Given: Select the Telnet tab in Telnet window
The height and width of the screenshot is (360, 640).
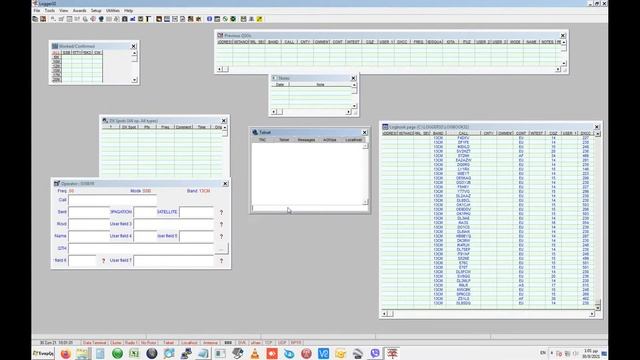Looking at the screenshot, I should click(284, 140).
